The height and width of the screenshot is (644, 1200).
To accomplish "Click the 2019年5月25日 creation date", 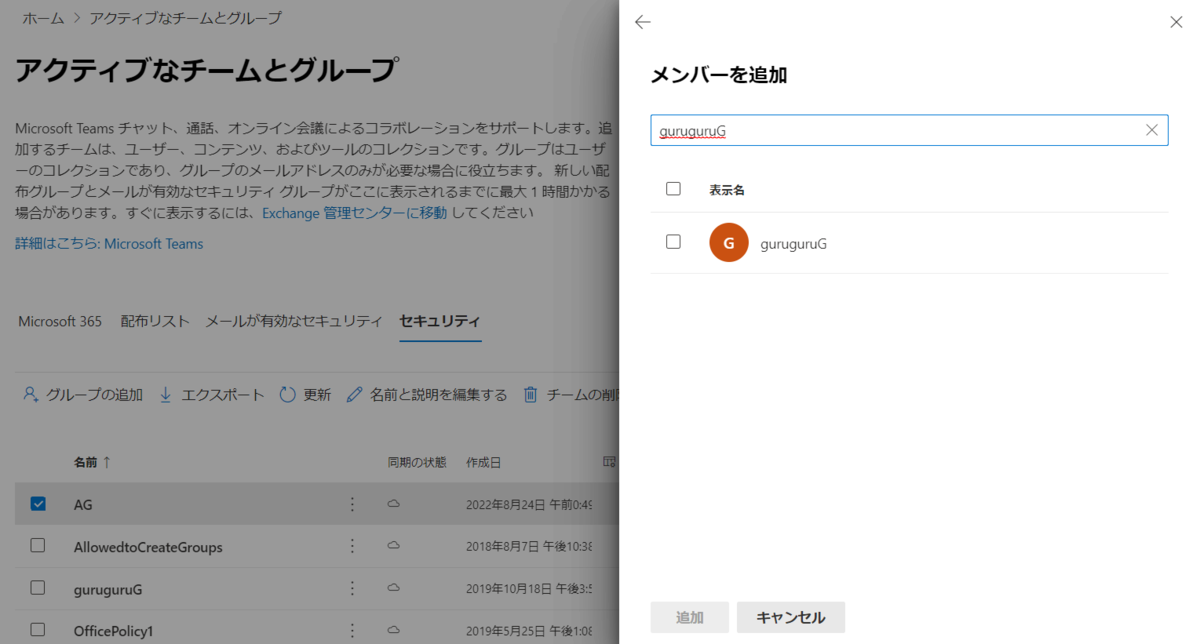I will (530, 631).
